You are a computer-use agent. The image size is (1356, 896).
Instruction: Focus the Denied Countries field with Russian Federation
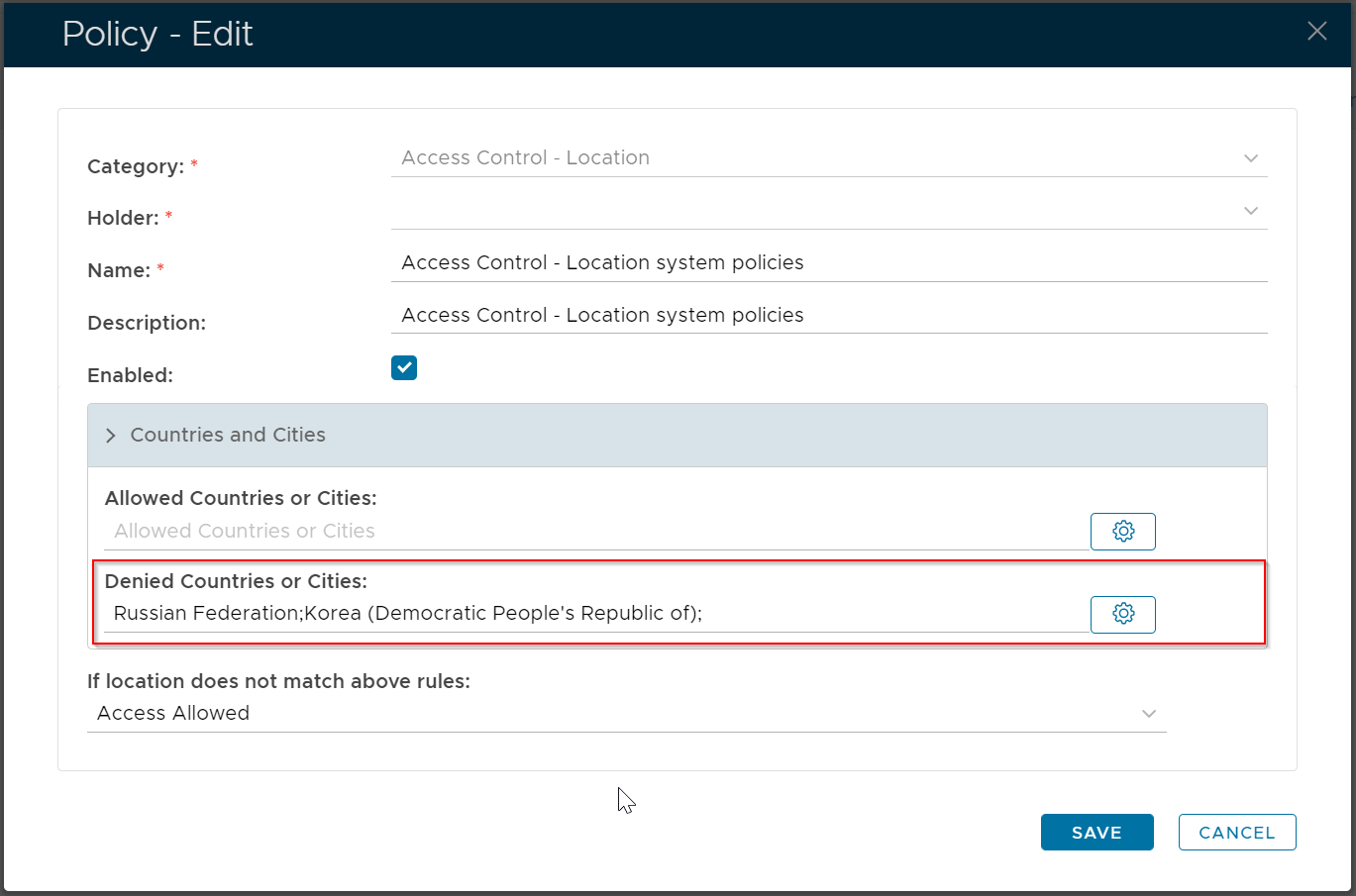594,614
